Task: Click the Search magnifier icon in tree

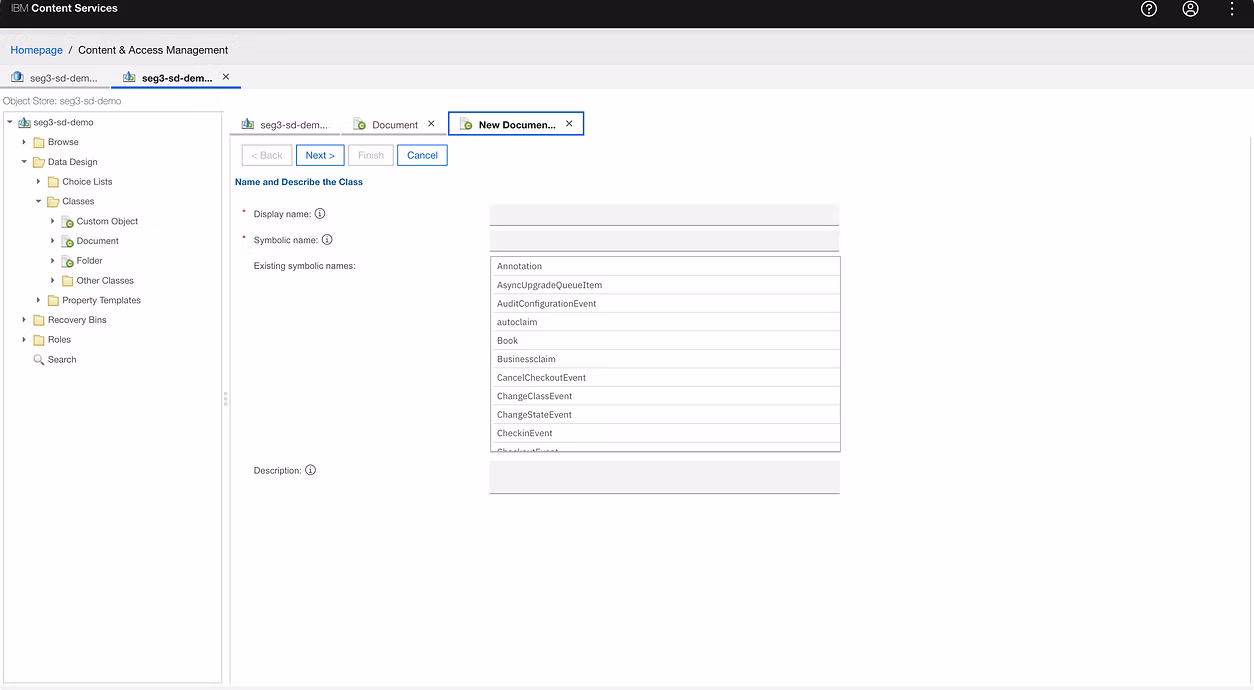Action: coord(39,359)
